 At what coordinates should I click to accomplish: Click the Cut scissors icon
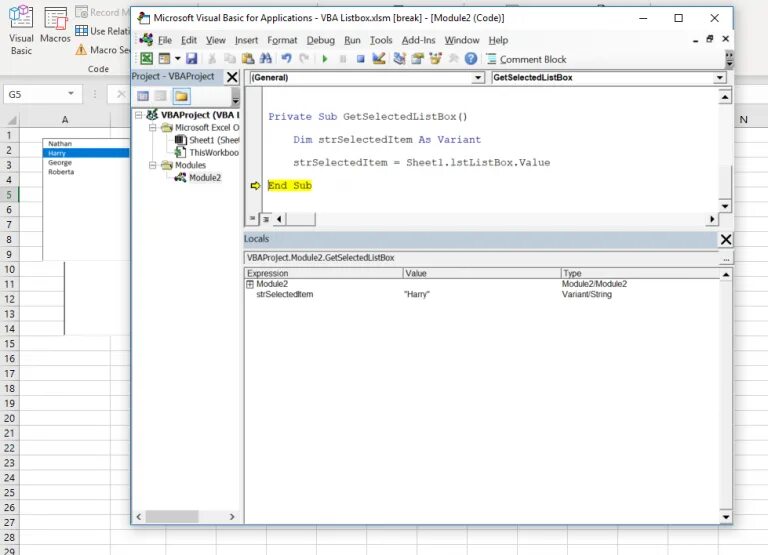point(212,59)
